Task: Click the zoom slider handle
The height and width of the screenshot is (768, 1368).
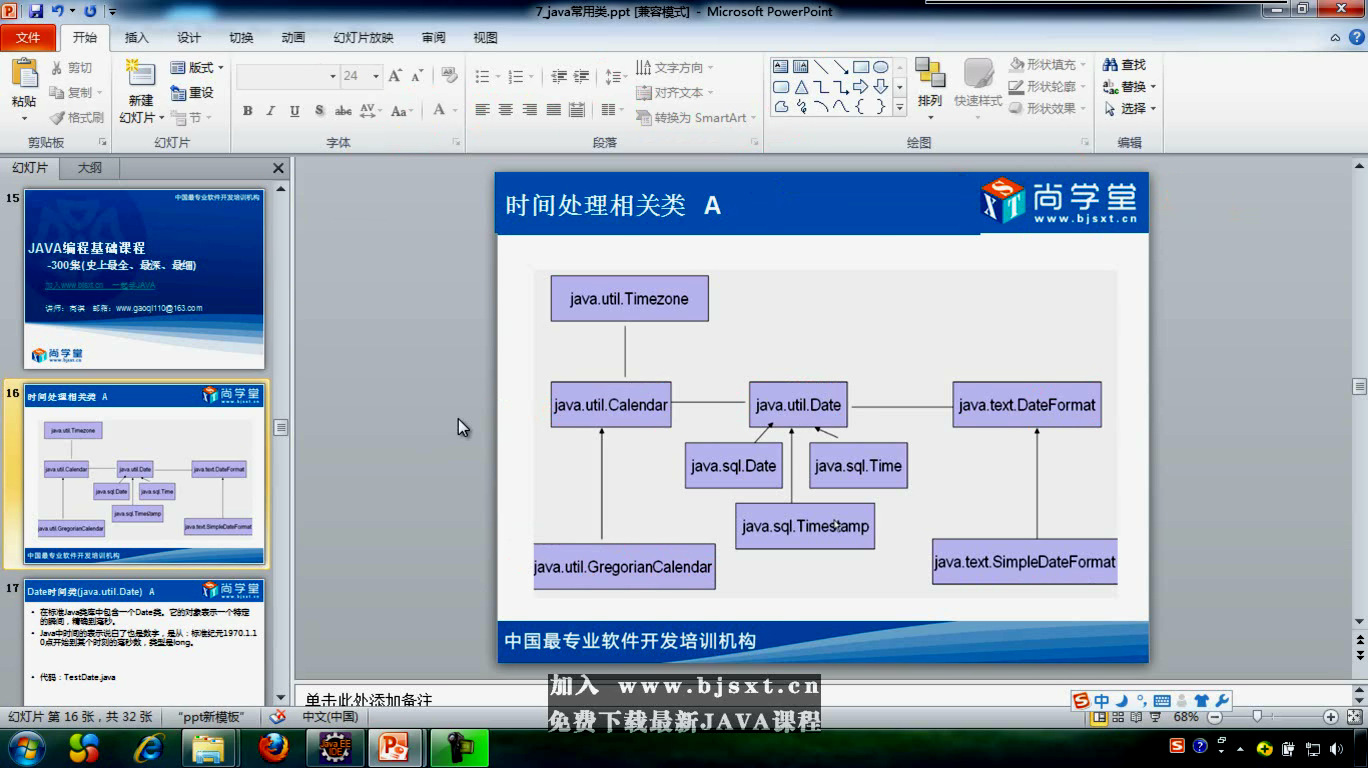Action: (1256, 717)
